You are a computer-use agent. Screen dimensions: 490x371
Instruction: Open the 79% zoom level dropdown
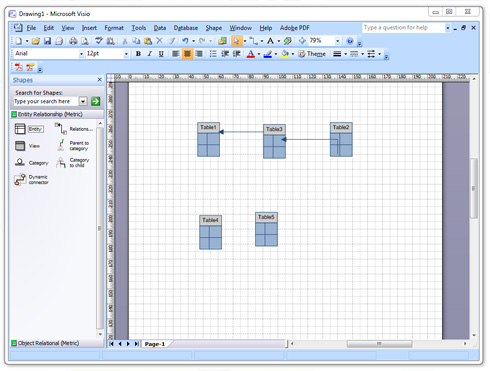pyautogui.click(x=337, y=41)
